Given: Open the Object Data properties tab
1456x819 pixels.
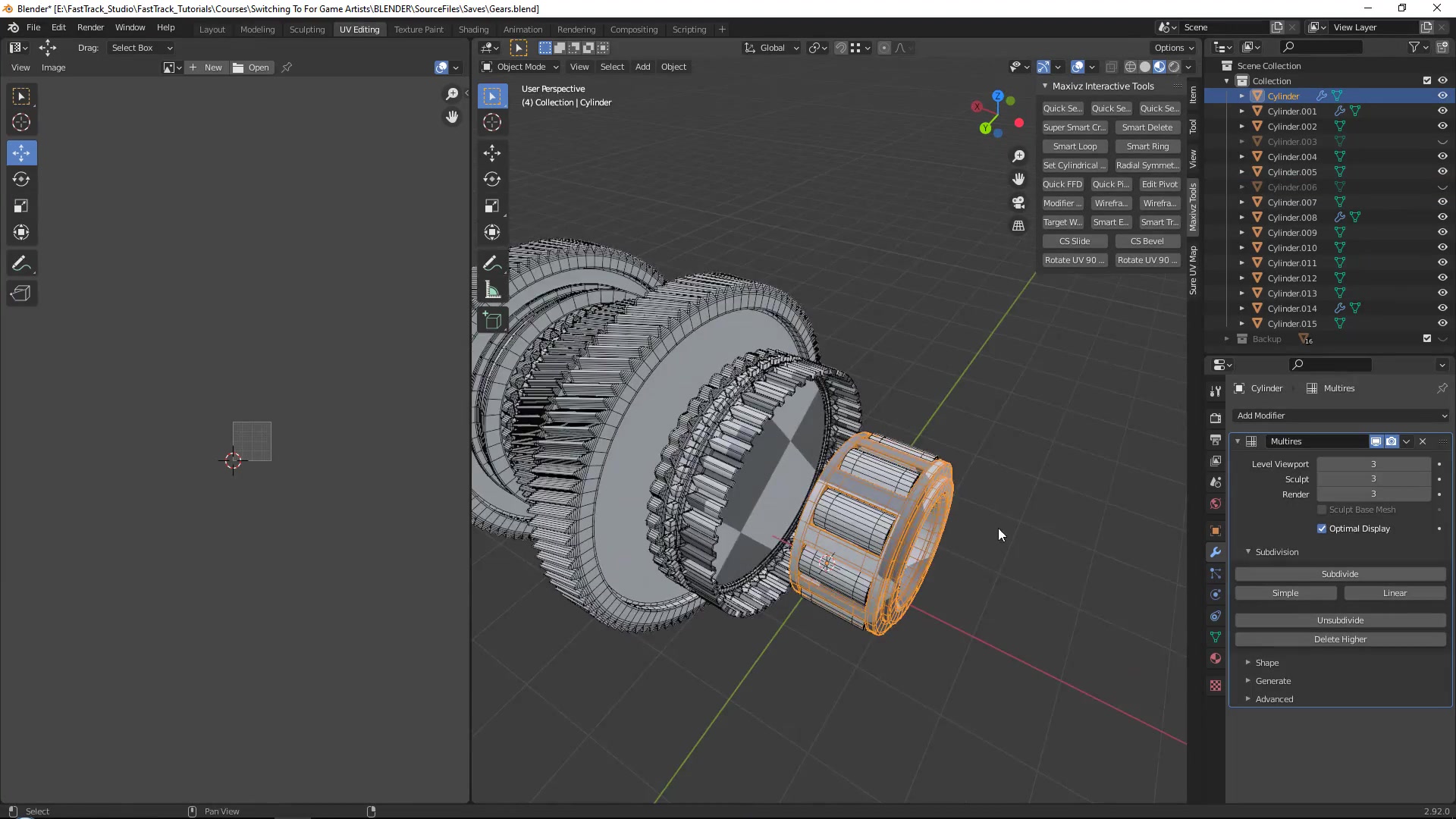Looking at the screenshot, I should [x=1216, y=637].
